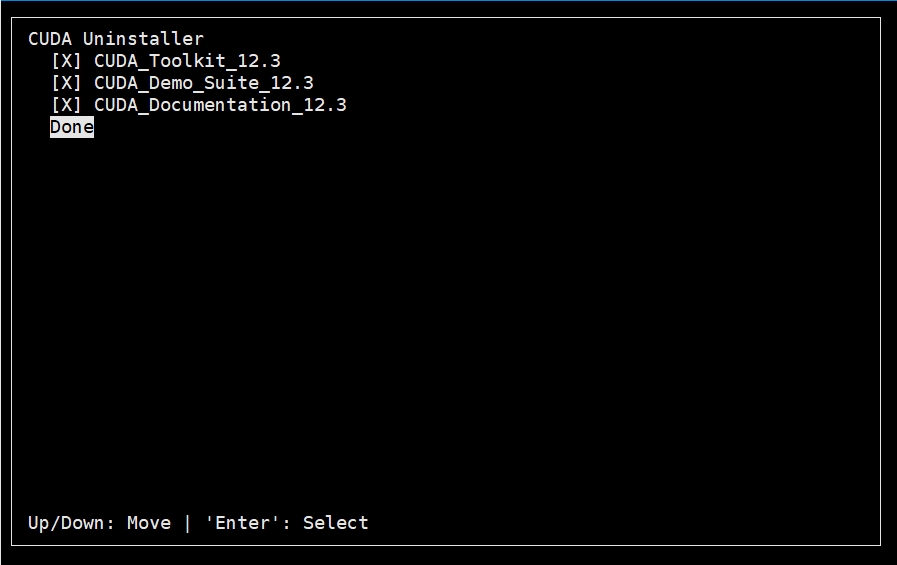
Task: Click the CUDA Uninstaller title text
Action: [x=116, y=39]
